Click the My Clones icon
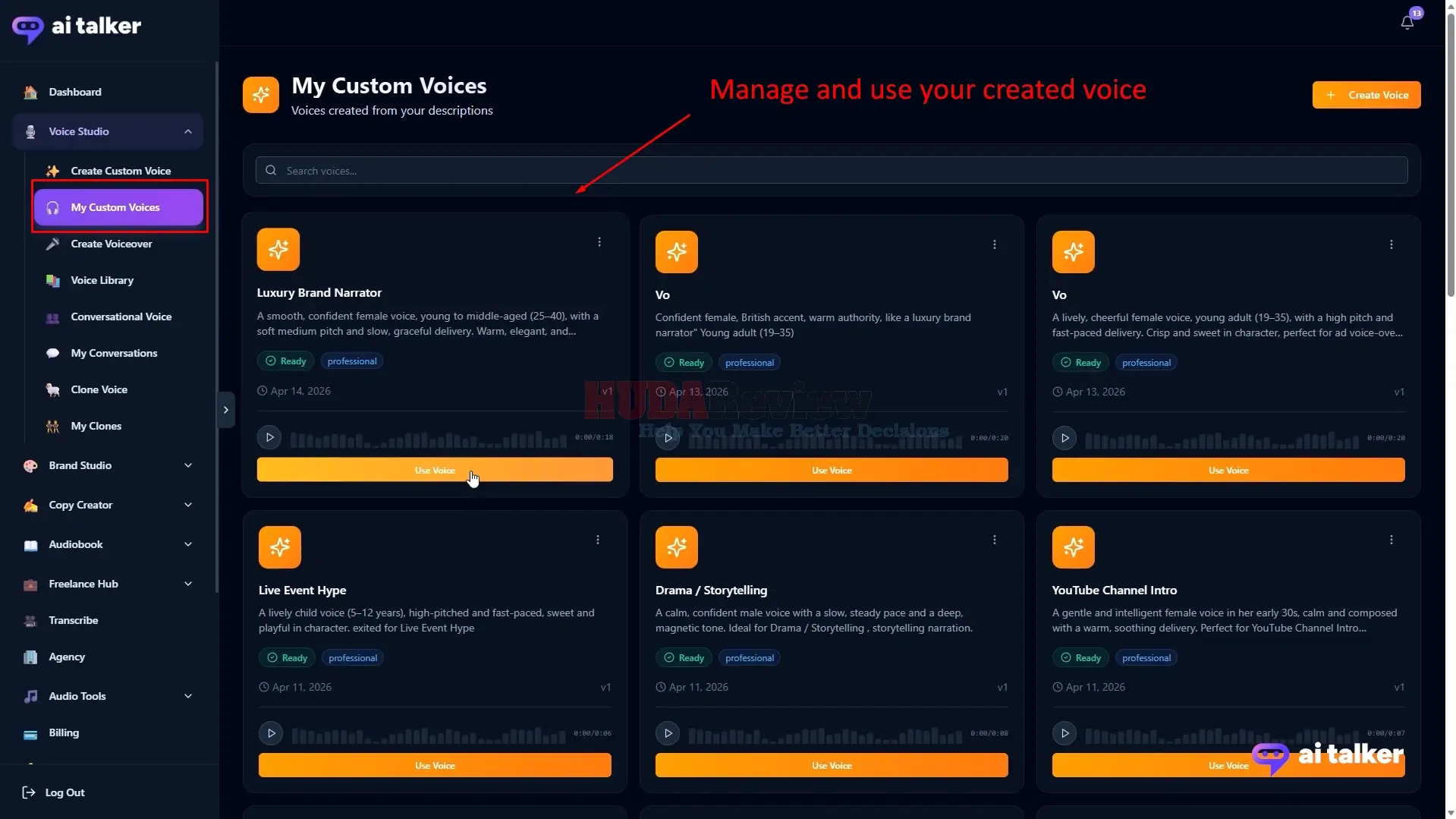Image resolution: width=1456 pixels, height=819 pixels. click(52, 426)
